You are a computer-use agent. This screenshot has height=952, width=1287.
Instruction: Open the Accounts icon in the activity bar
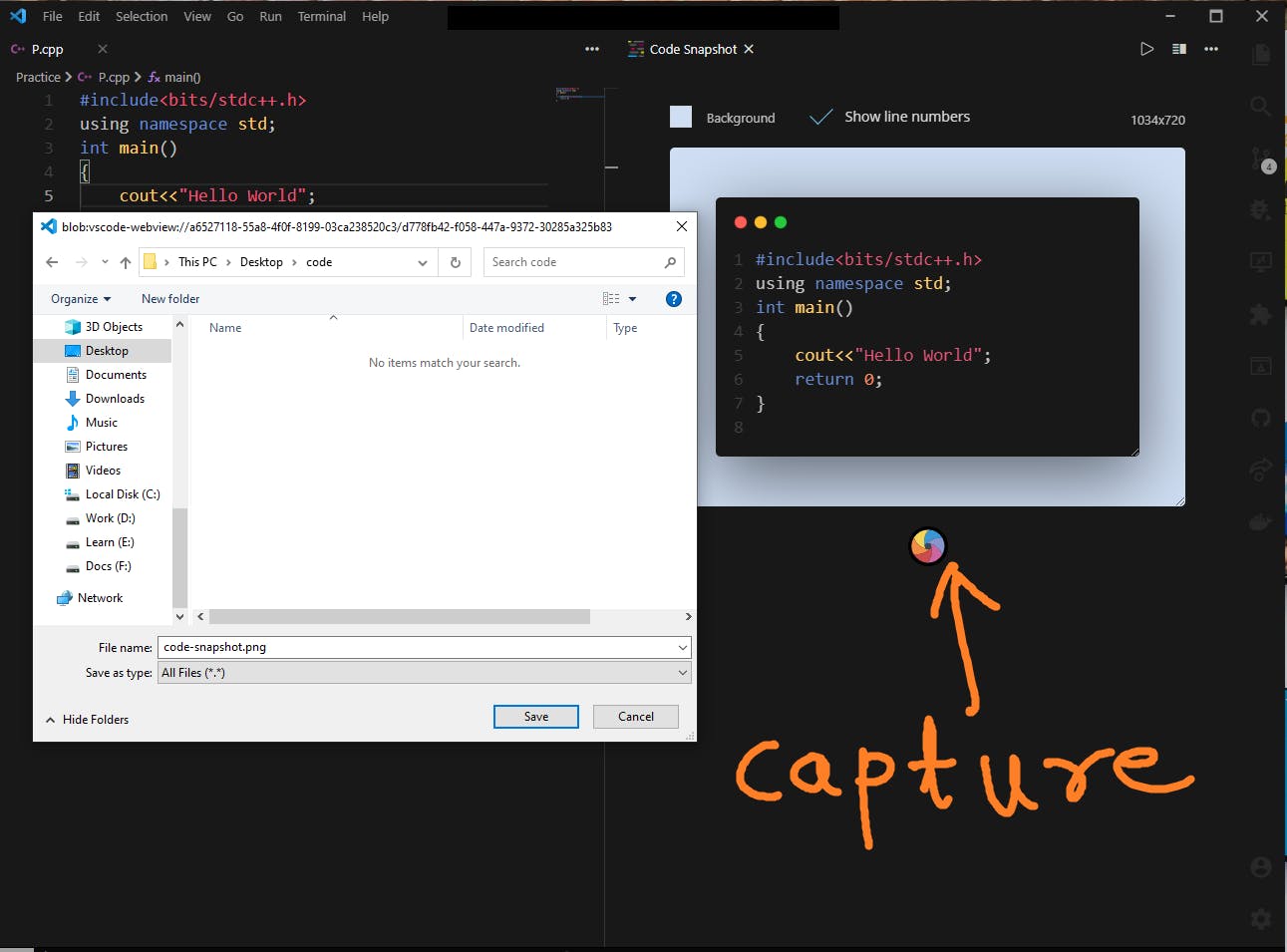[1261, 867]
